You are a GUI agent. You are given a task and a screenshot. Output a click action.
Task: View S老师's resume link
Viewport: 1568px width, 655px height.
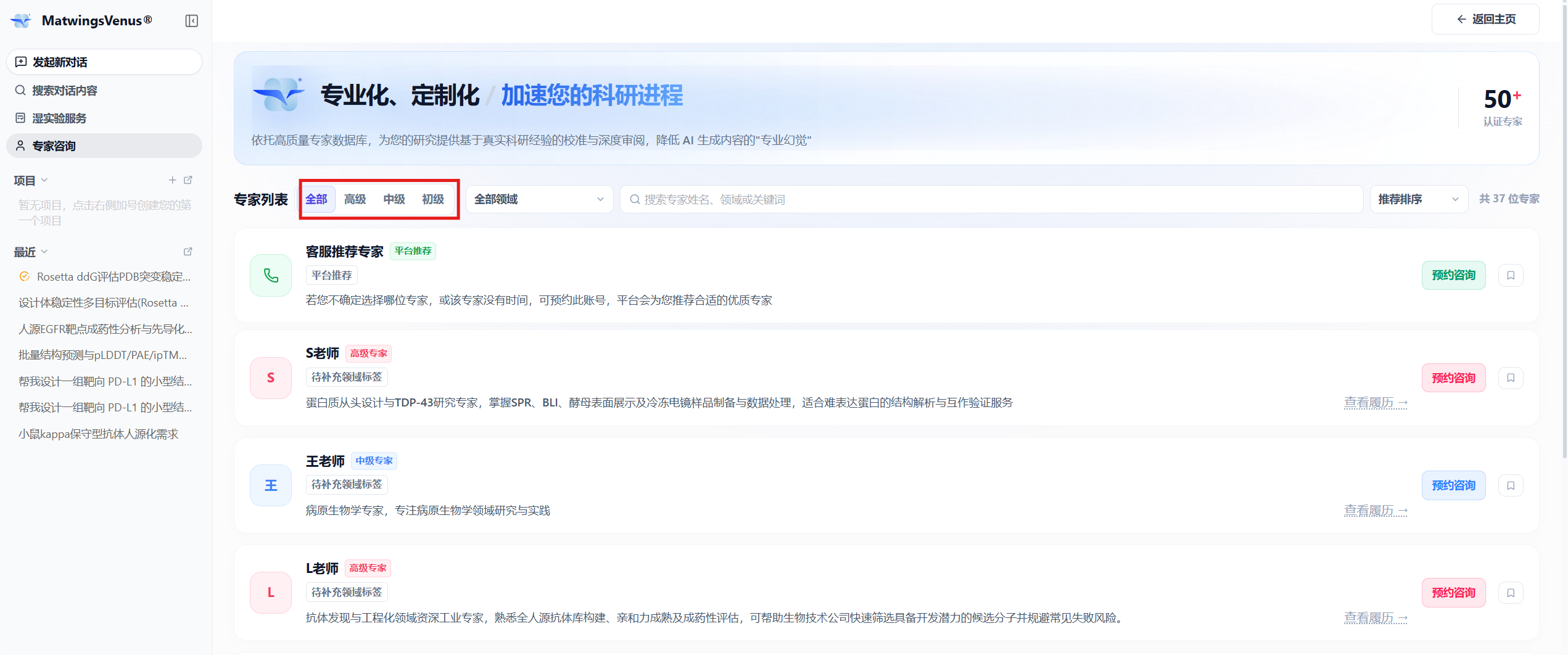[x=1376, y=403]
